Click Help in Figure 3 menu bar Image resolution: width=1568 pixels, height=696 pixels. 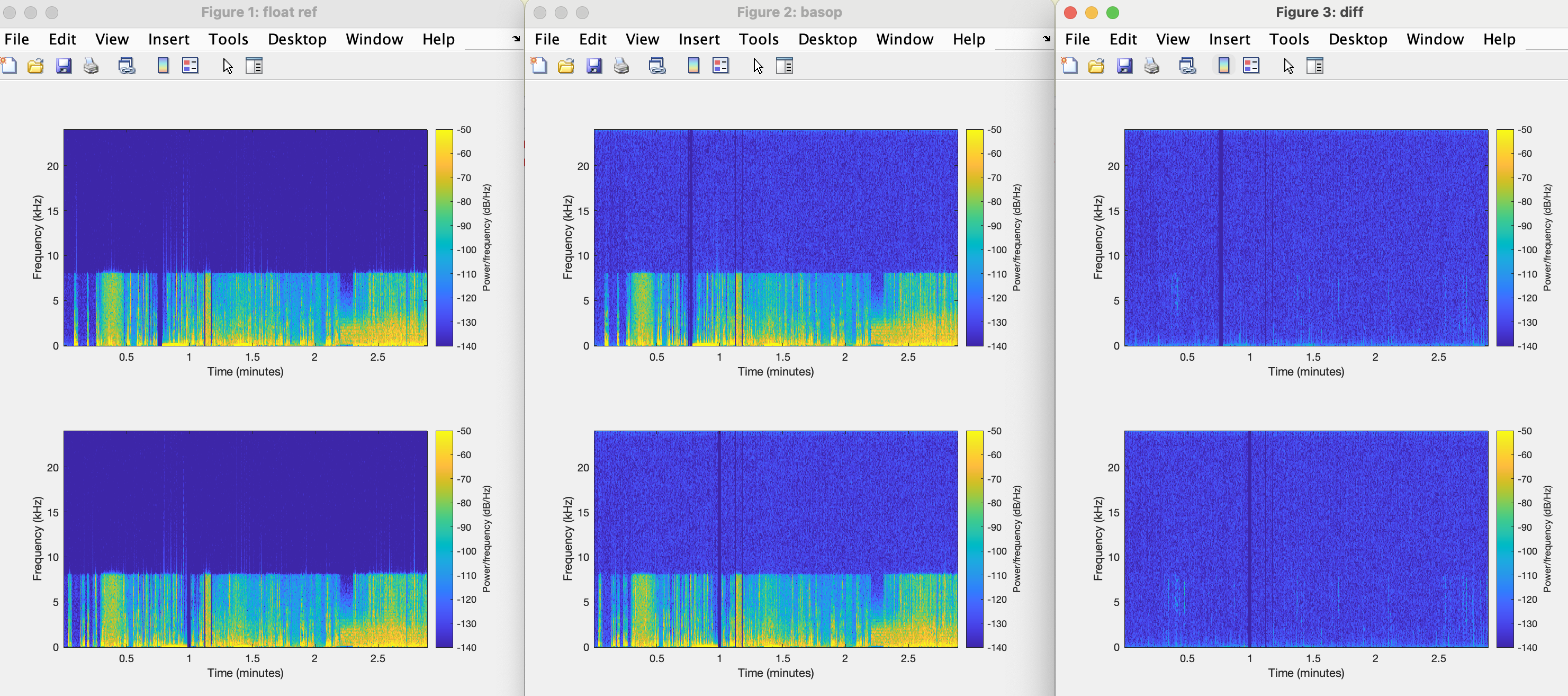point(1499,39)
